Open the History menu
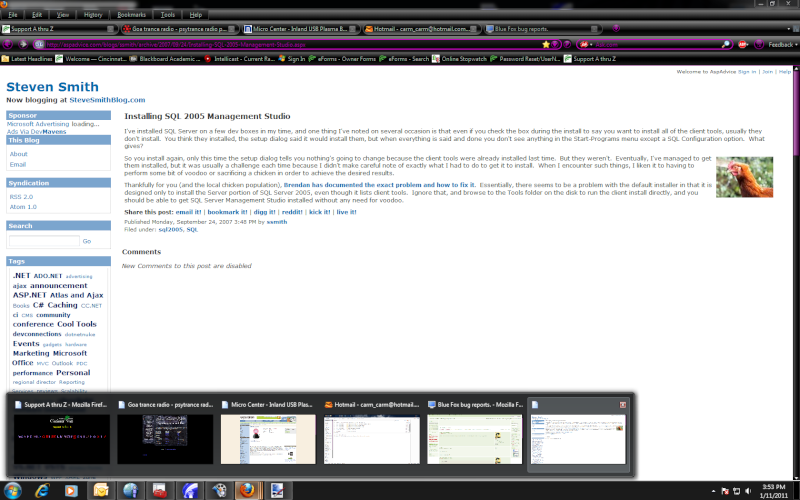 click(x=93, y=15)
